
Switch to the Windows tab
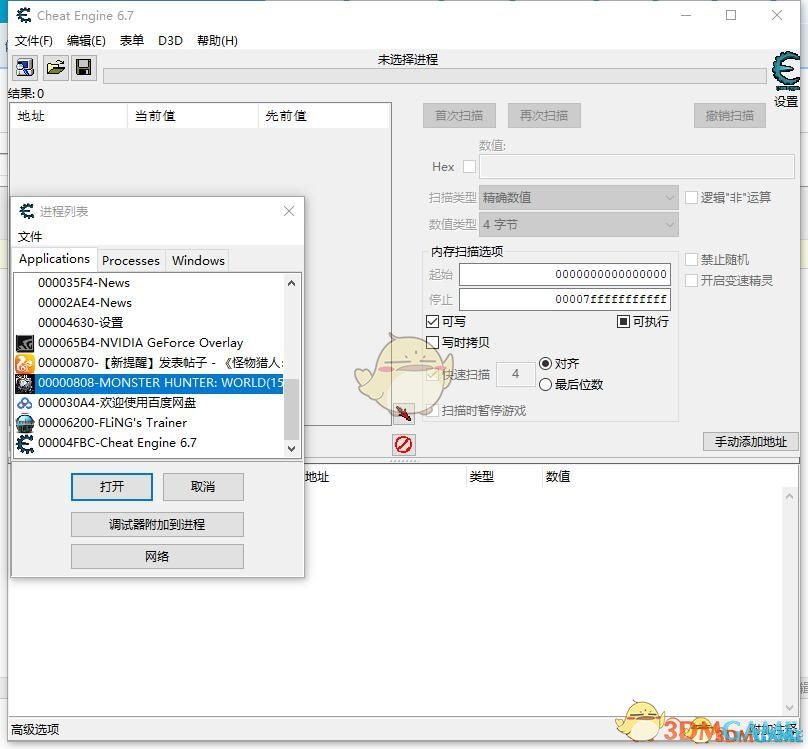(198, 261)
